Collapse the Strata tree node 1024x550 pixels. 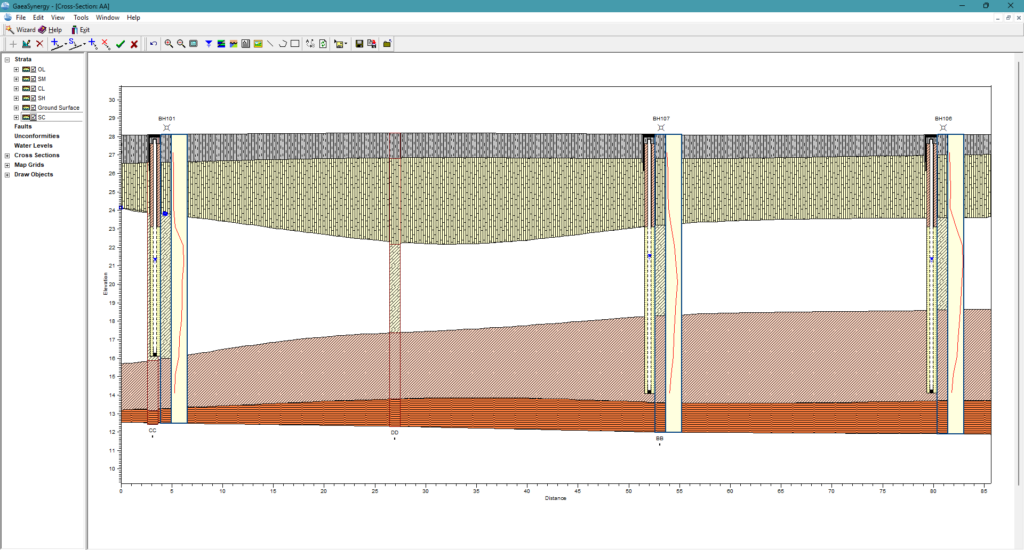point(8,59)
